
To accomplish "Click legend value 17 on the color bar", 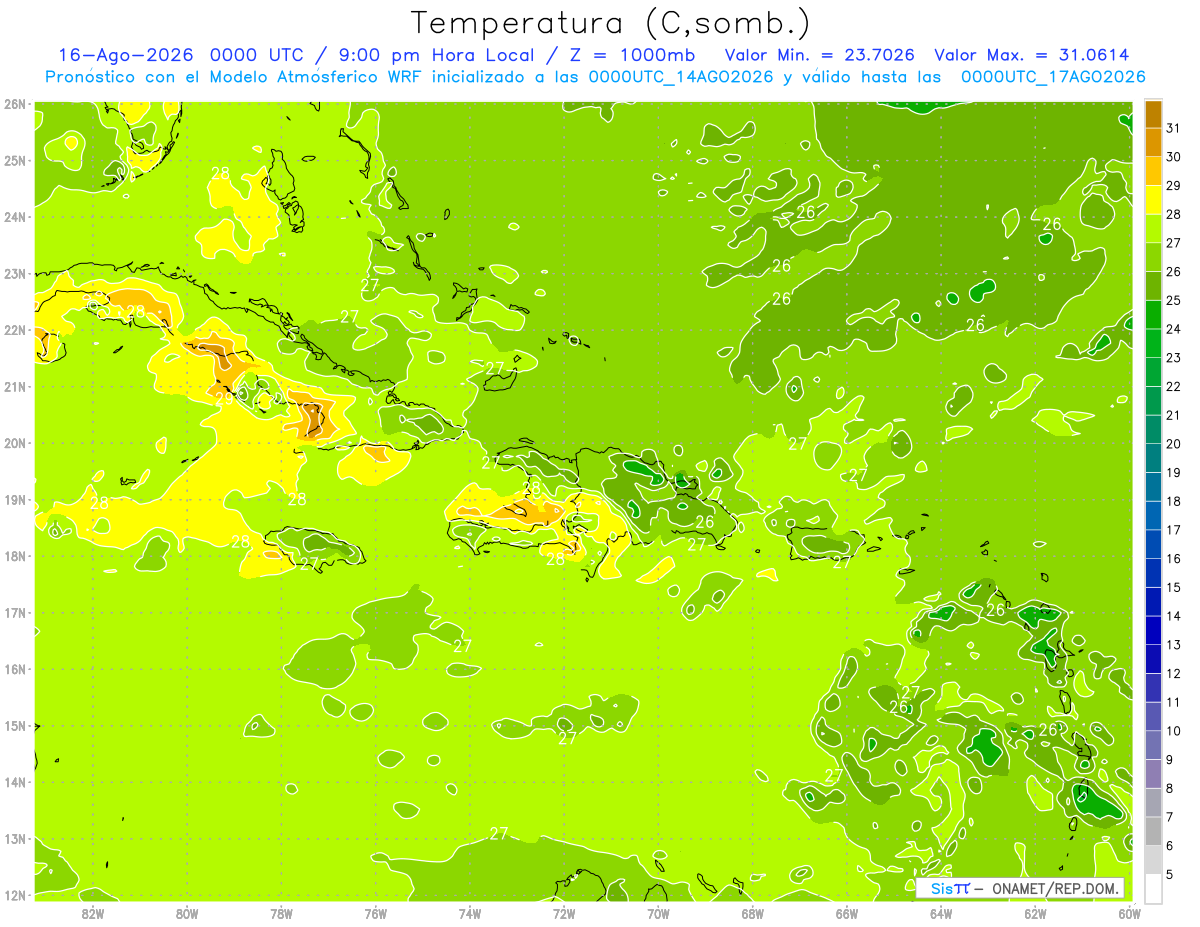I will [1173, 530].
